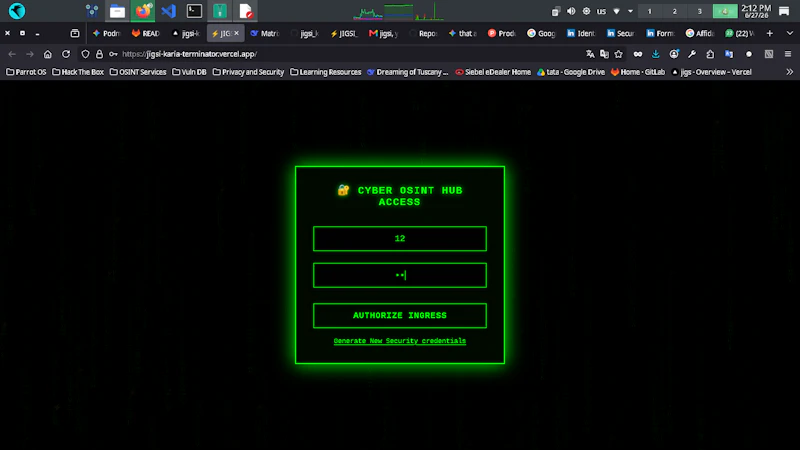Open the tata - Google Drive bookmark
800x450 pixels.
pyautogui.click(x=571, y=72)
